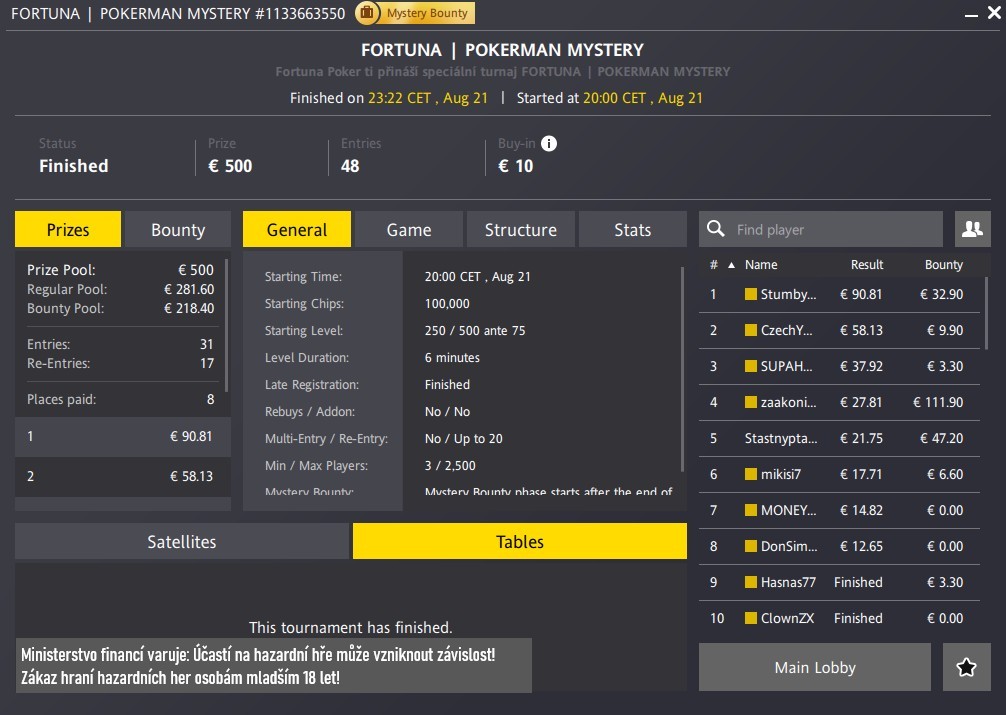Click the yellow flag icon beside mikisi7

[x=751, y=474]
